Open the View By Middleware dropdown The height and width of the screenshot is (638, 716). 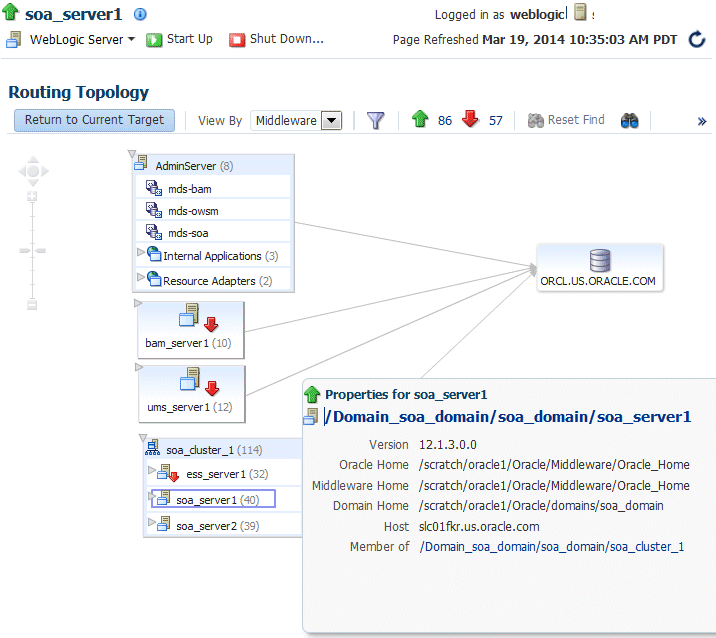pyautogui.click(x=332, y=121)
